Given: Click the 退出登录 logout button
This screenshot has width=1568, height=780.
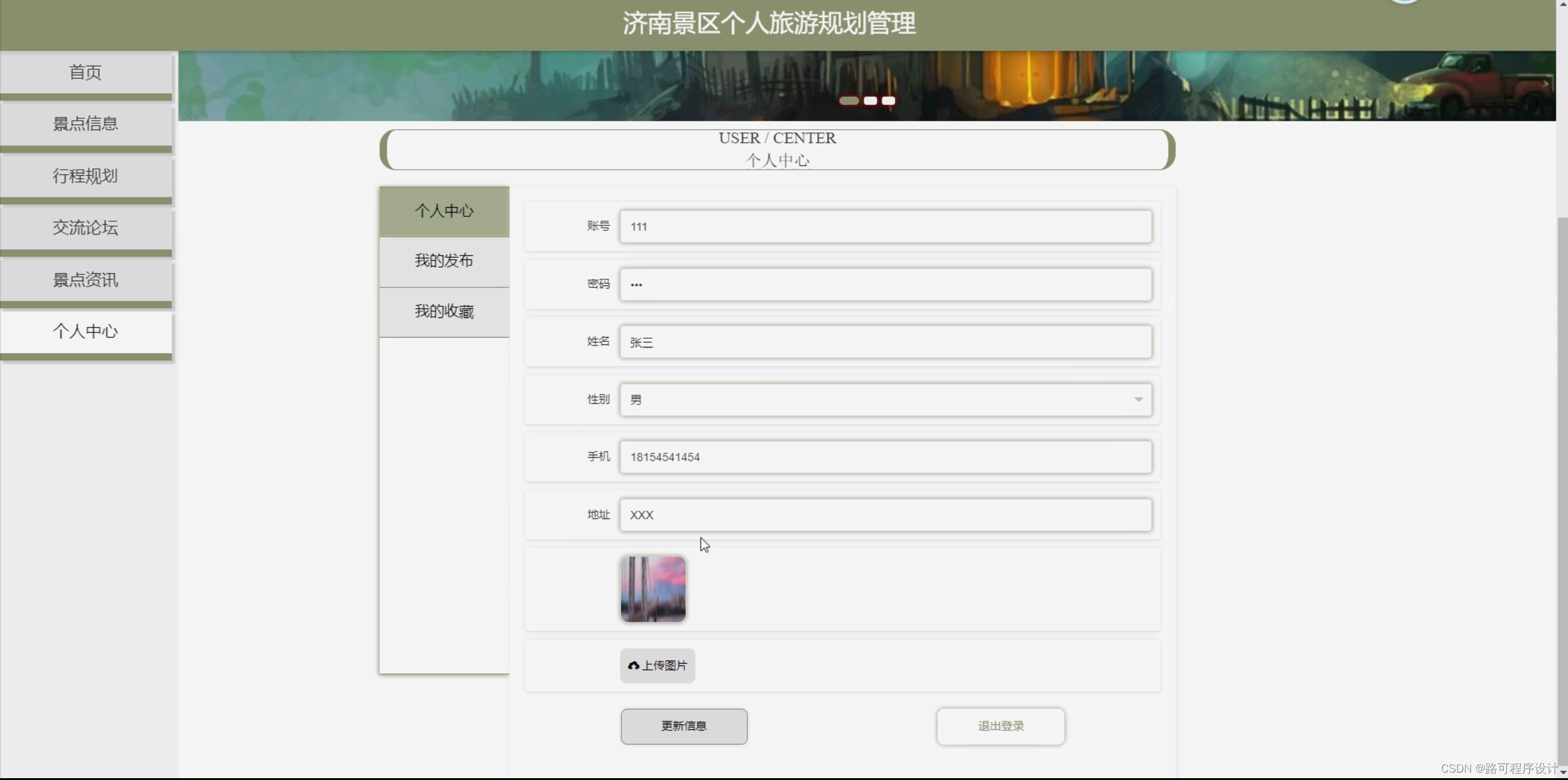Looking at the screenshot, I should click(x=1000, y=726).
